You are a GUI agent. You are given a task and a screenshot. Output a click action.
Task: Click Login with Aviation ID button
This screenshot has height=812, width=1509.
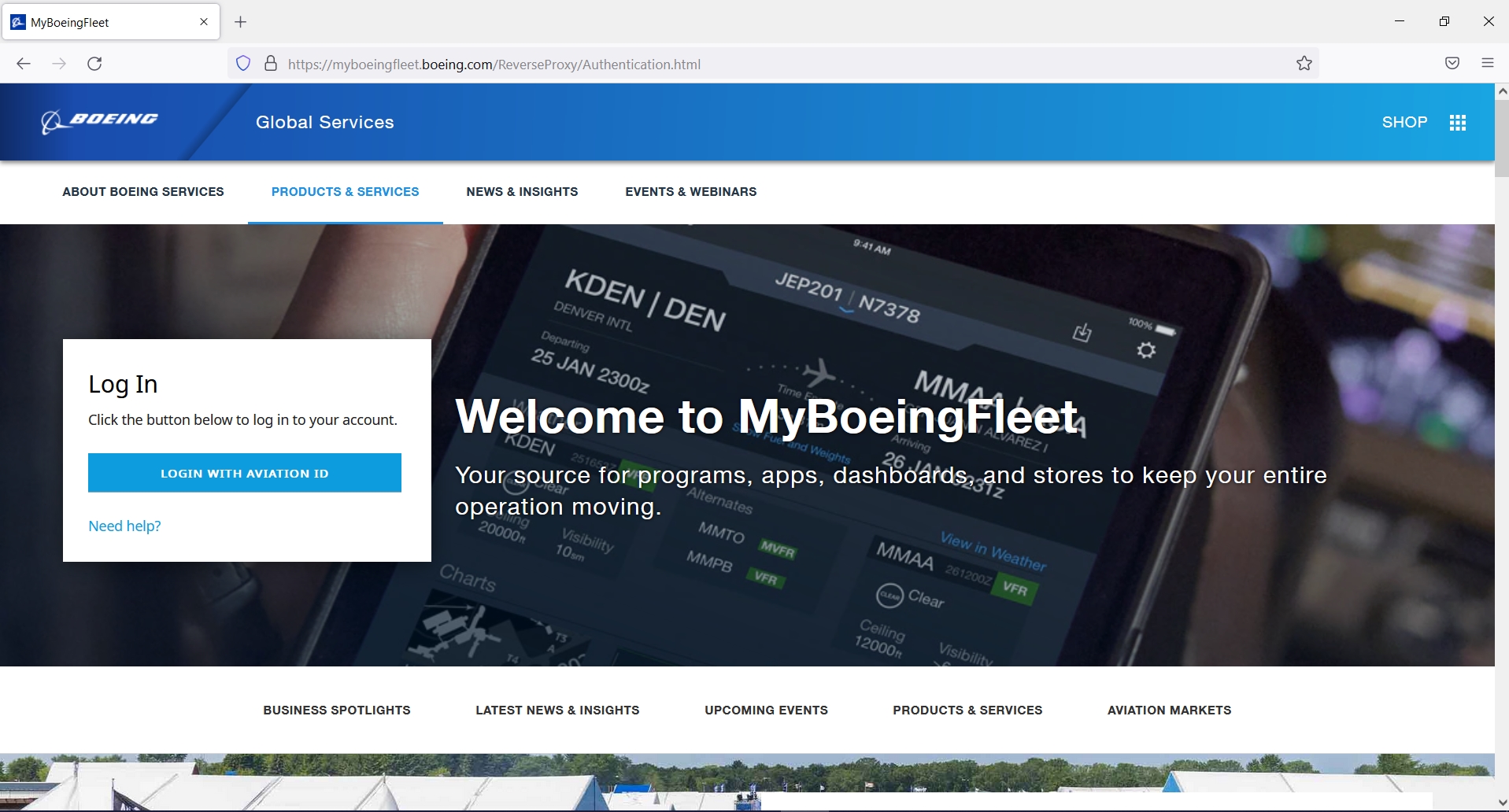245,473
